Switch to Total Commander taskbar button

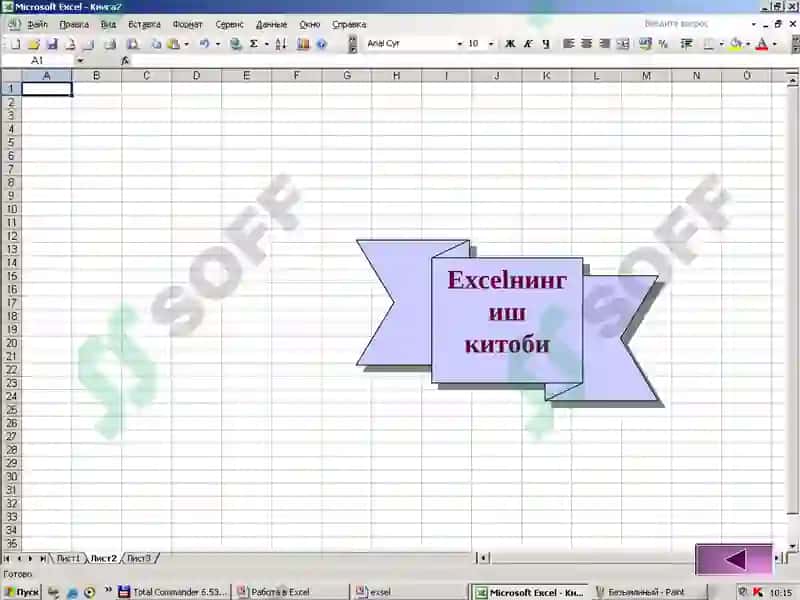(x=173, y=592)
